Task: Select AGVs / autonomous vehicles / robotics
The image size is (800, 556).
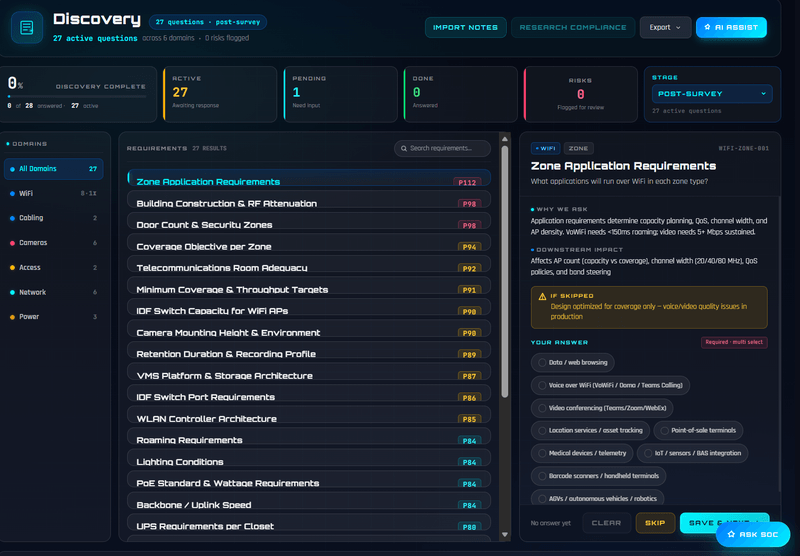Action: (x=597, y=498)
